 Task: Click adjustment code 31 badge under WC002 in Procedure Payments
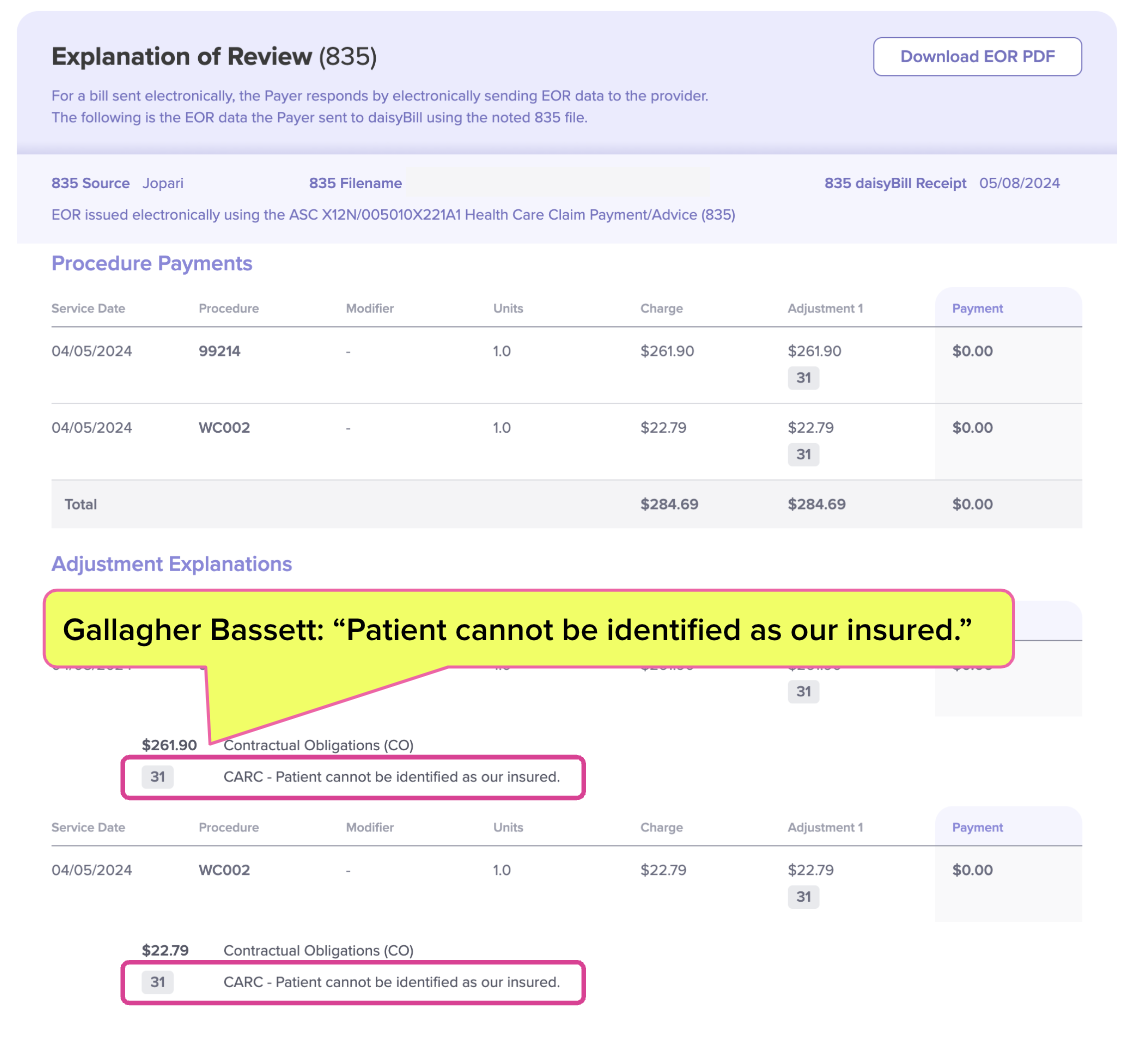coord(803,454)
